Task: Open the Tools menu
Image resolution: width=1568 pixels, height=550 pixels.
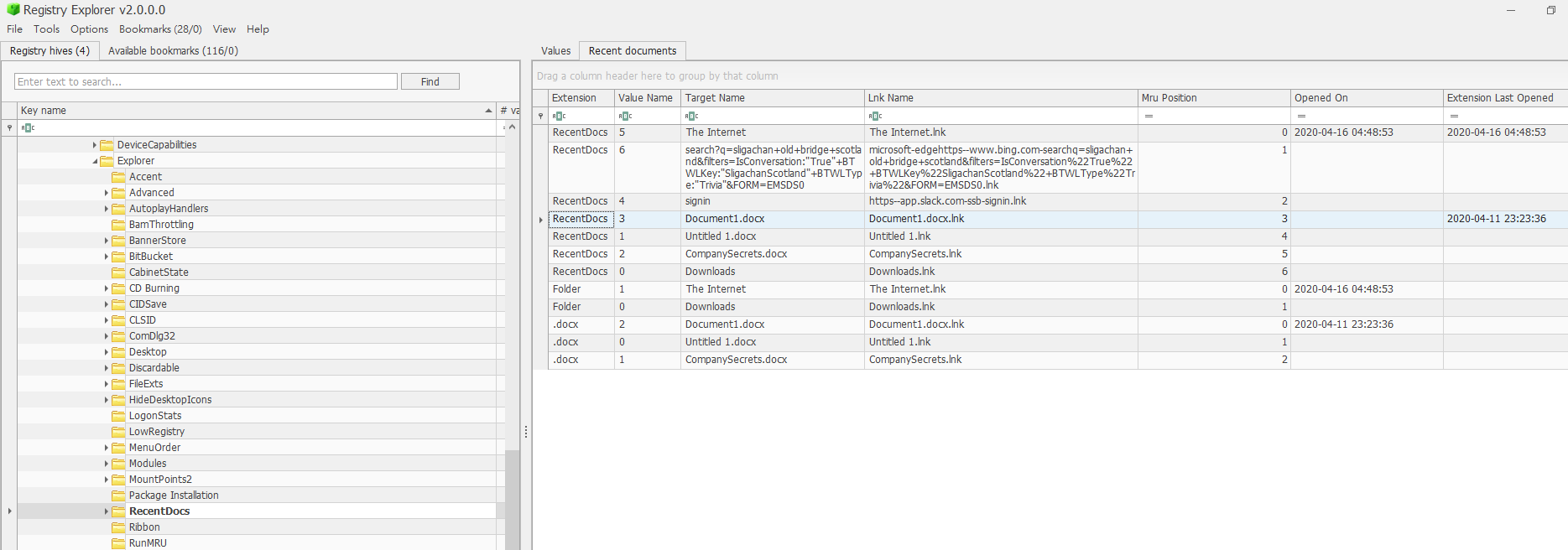Action: tap(47, 29)
